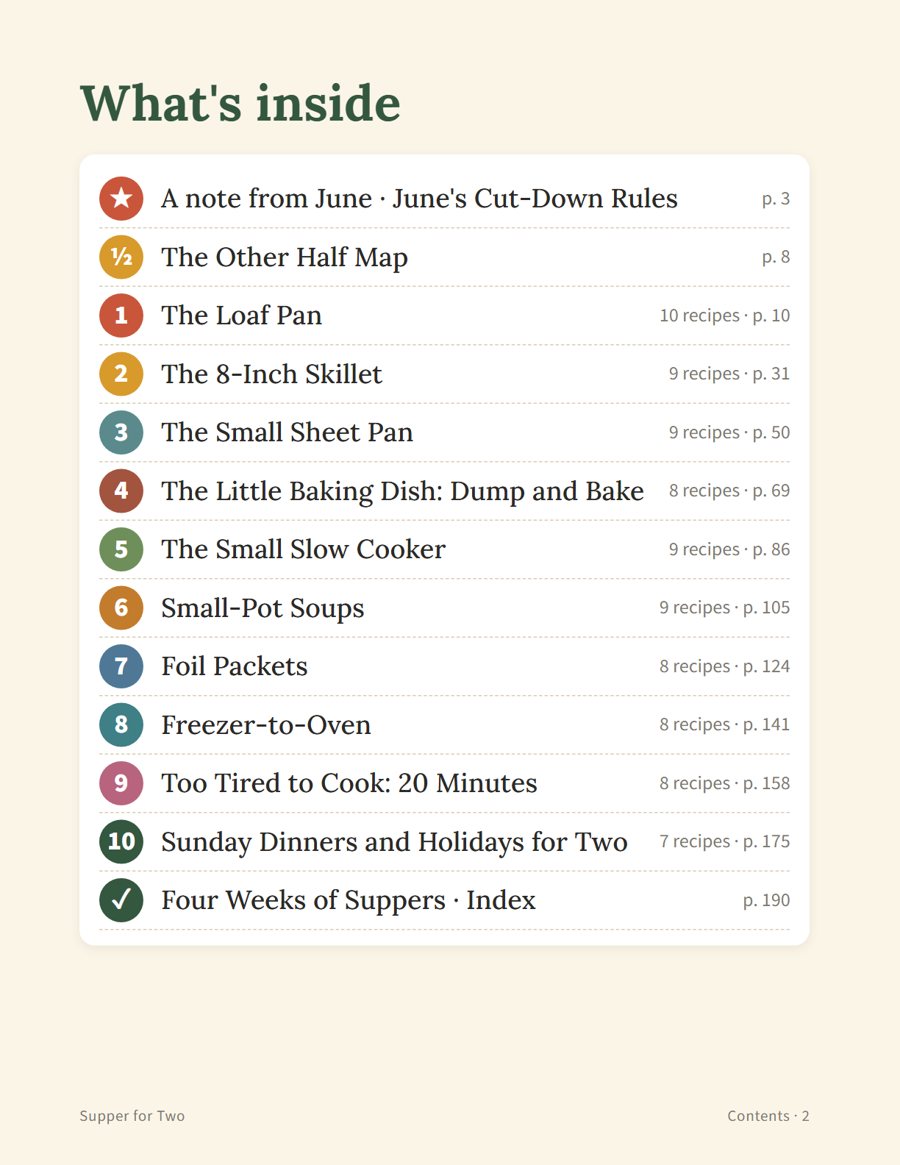Select the chapter 2 number badge

pos(121,374)
